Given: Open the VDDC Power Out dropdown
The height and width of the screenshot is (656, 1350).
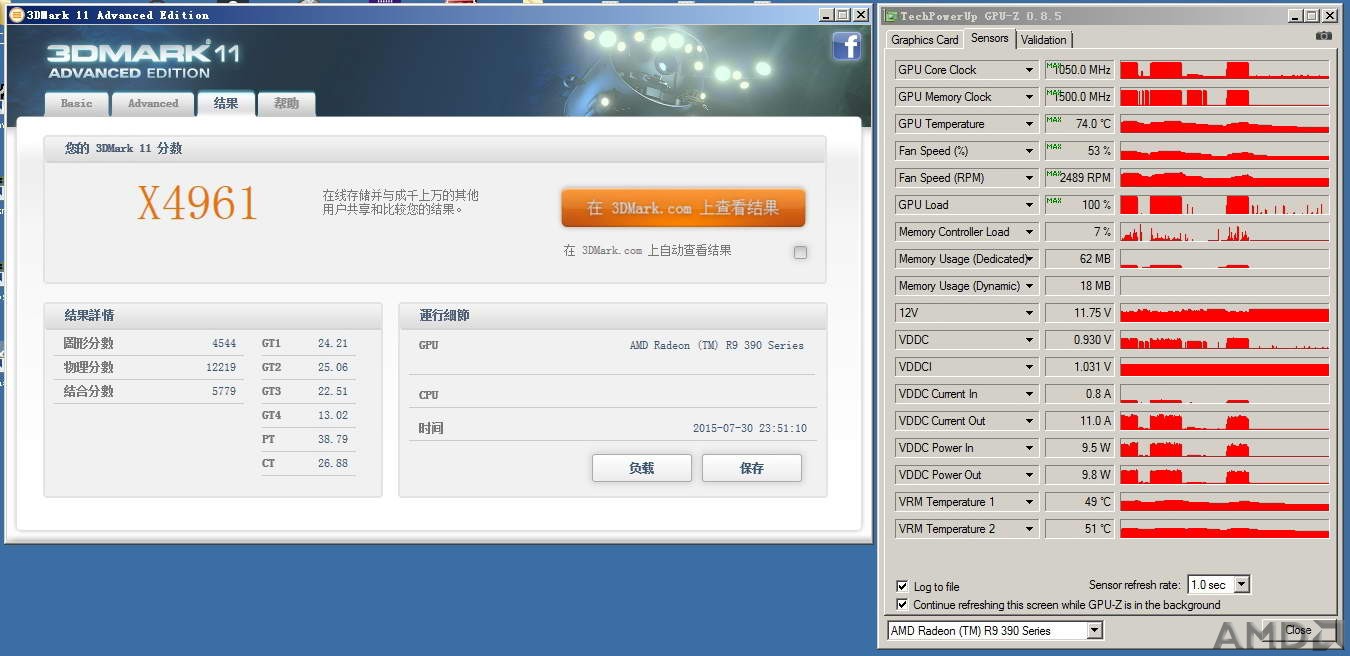Looking at the screenshot, I should point(1029,475).
